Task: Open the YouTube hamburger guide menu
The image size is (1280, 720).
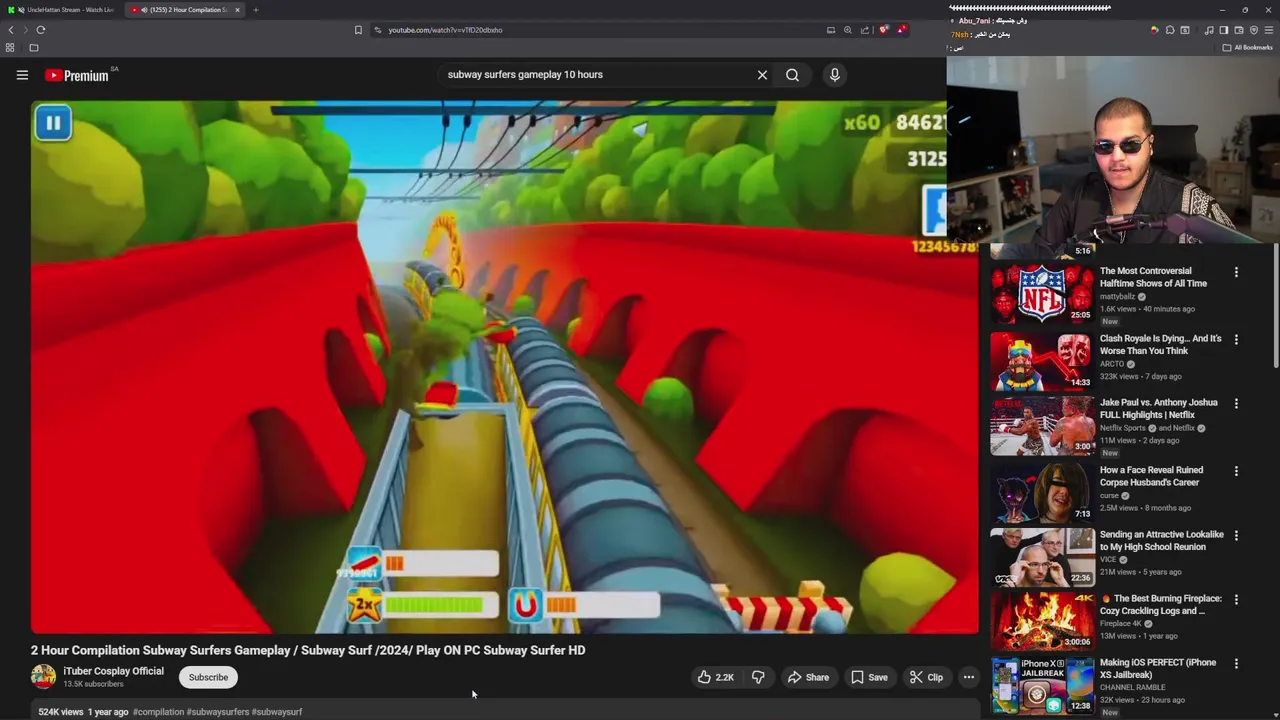Action: click(x=22, y=75)
